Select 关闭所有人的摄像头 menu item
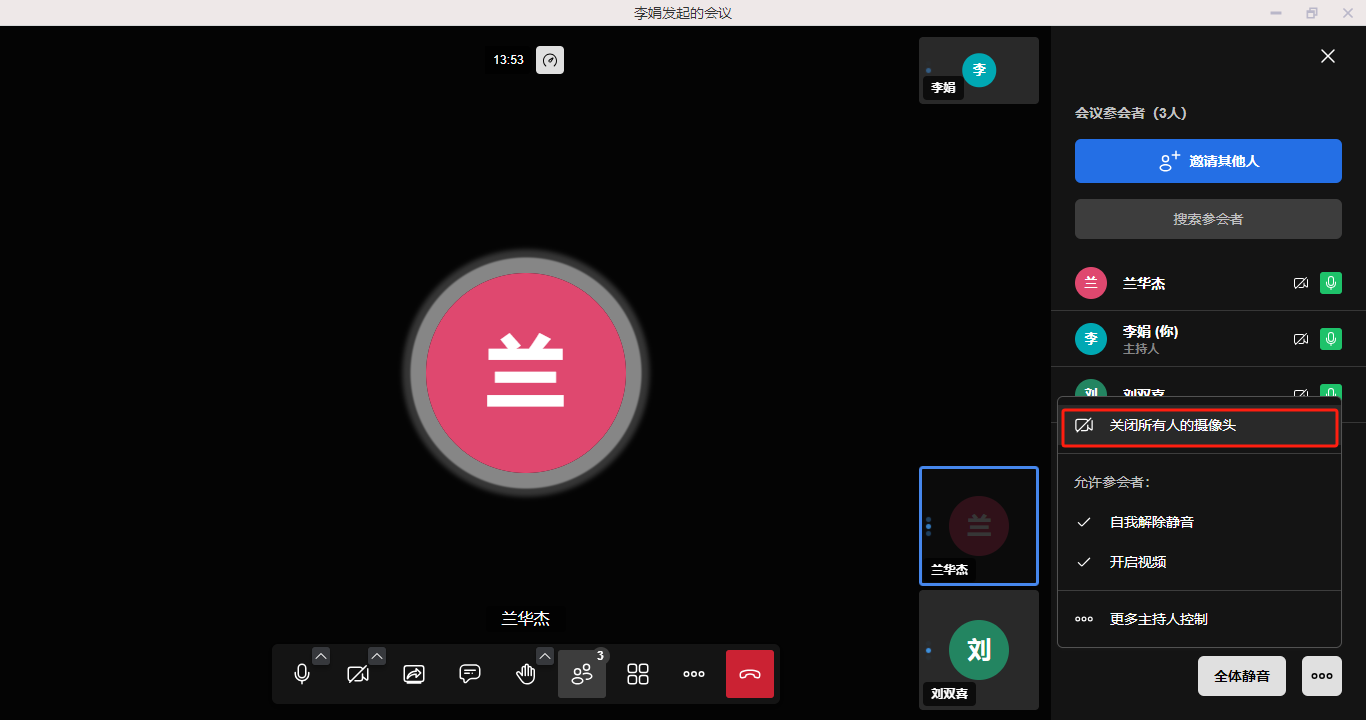The width and height of the screenshot is (1366, 720). pyautogui.click(x=1199, y=426)
